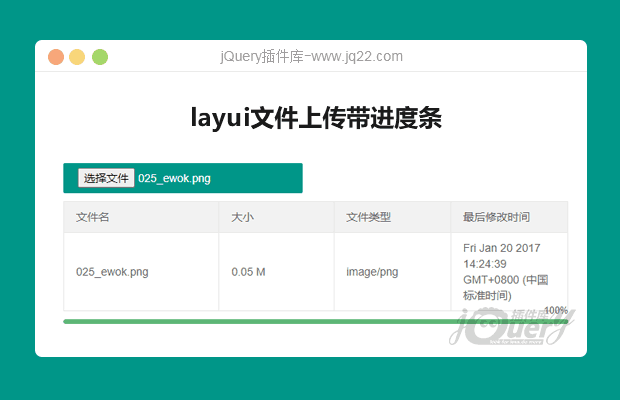
Task: Click the selected file name beside 选择文件
Action: click(174, 179)
